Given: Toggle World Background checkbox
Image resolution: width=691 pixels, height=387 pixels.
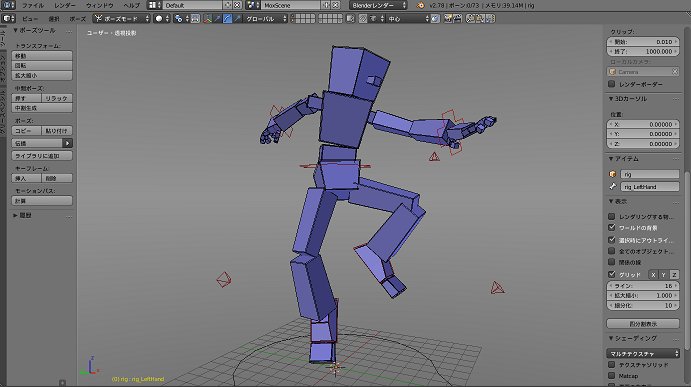Looking at the screenshot, I should coord(612,227).
